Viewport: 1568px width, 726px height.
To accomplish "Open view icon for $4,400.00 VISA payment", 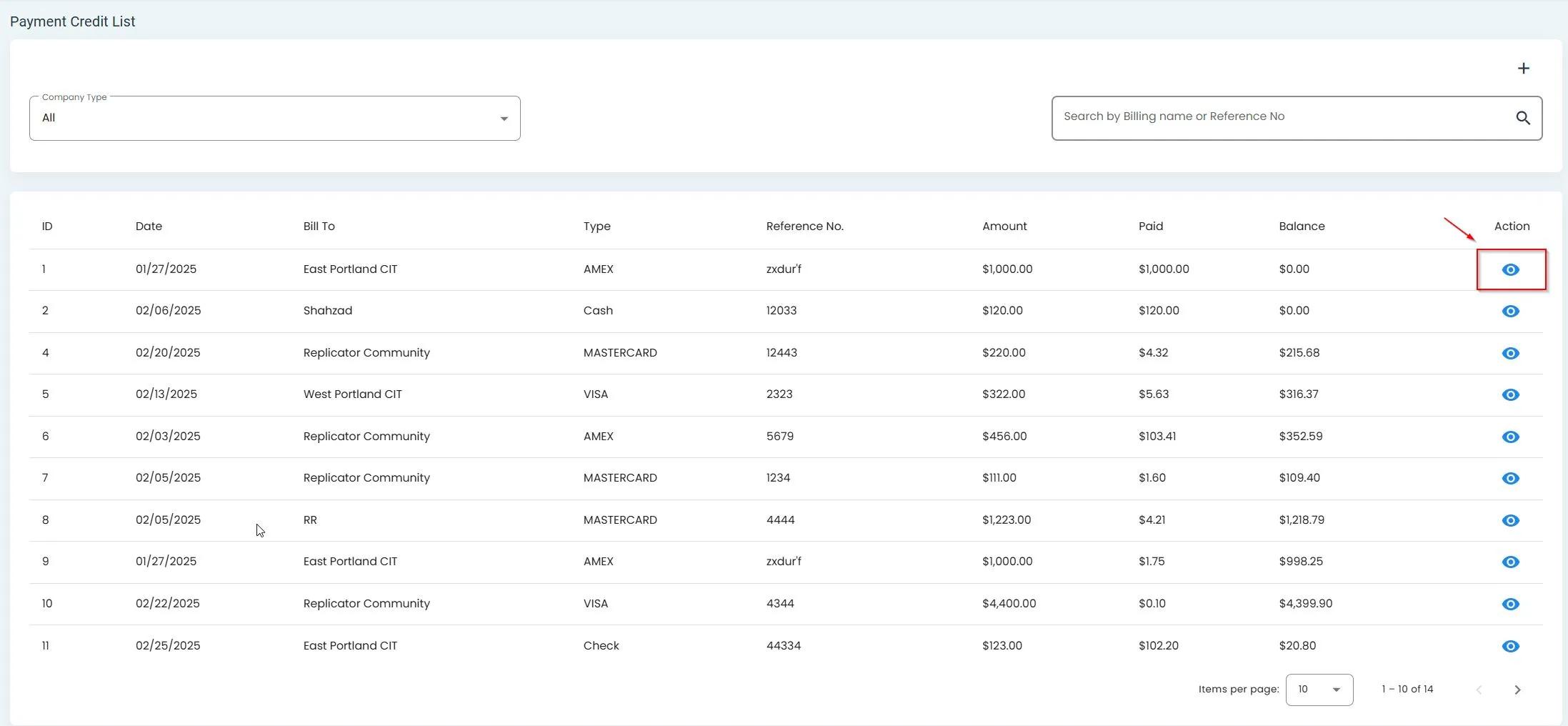I will (1510, 604).
